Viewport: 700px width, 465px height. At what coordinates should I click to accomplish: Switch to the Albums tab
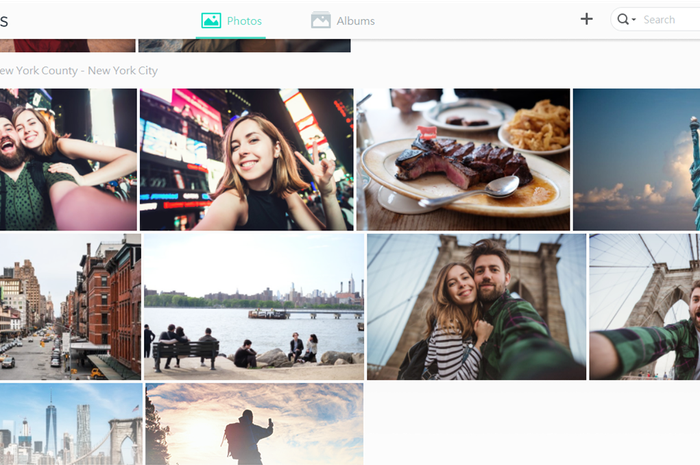(343, 21)
